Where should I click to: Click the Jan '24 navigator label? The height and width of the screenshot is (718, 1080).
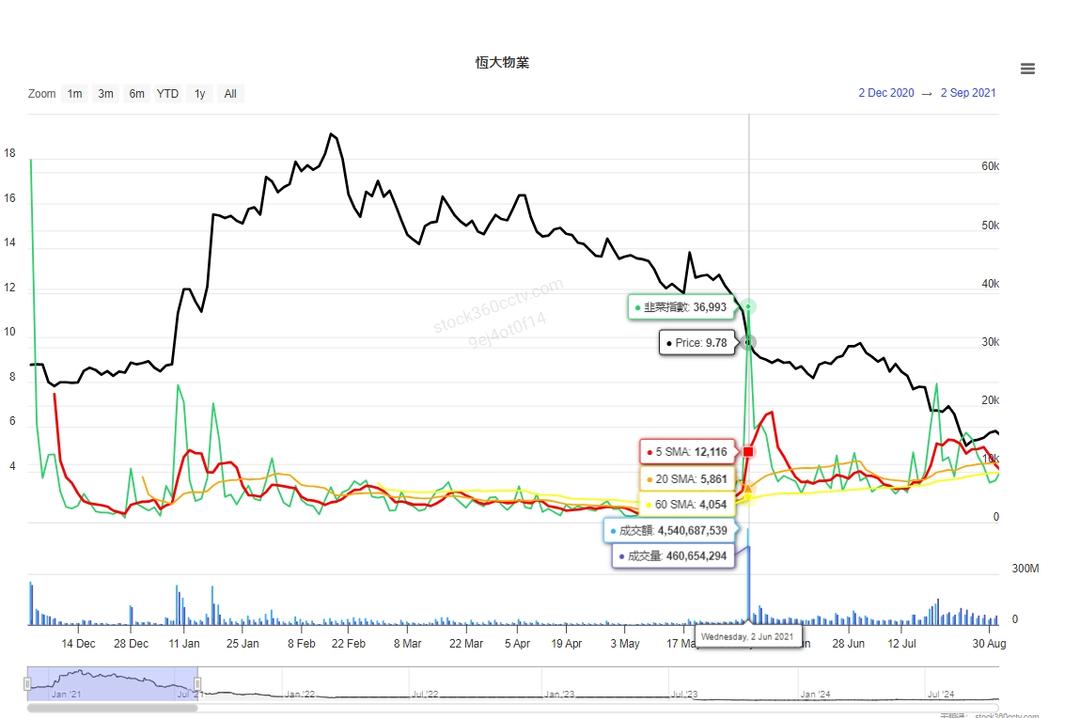[x=815, y=694]
